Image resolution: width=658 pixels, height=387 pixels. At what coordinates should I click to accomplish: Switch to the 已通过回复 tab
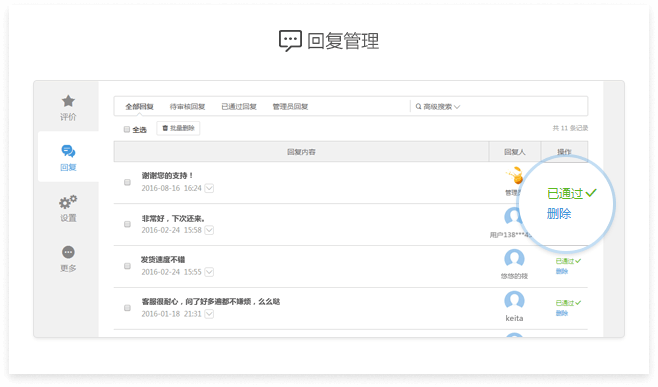[239, 107]
